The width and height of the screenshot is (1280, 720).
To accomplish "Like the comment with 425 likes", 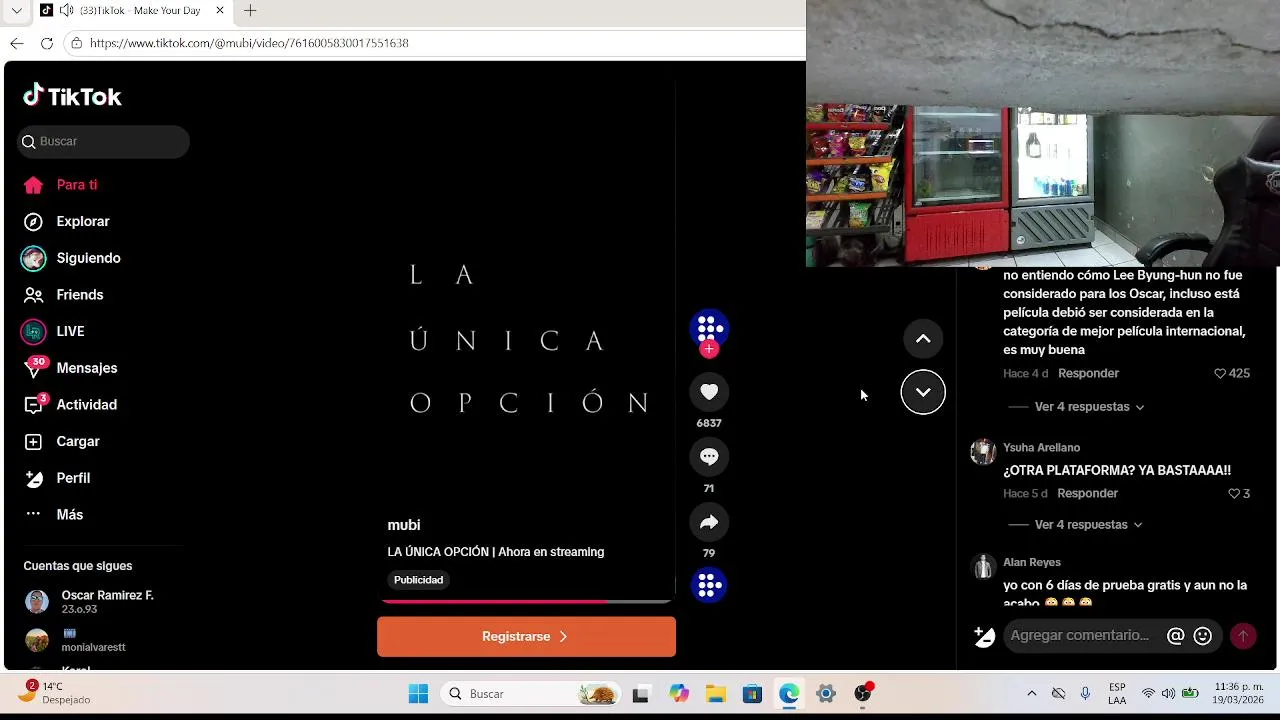I will [x=1220, y=374].
